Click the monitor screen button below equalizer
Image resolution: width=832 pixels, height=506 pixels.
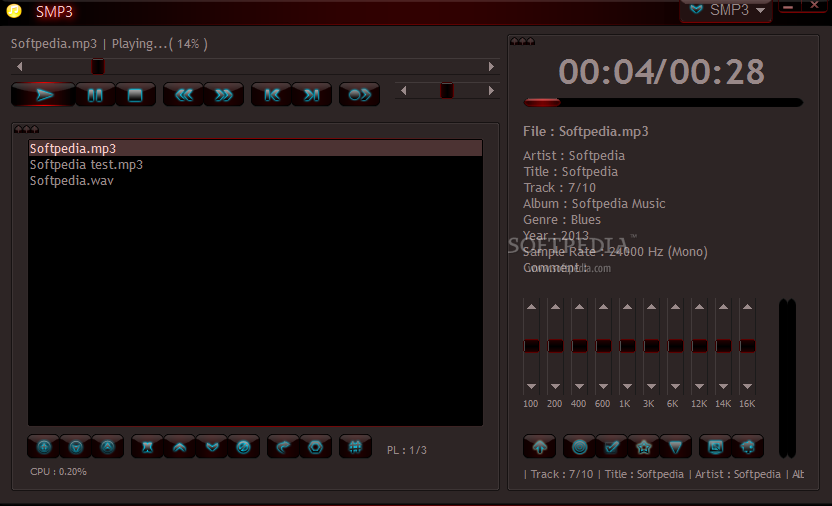tap(715, 447)
